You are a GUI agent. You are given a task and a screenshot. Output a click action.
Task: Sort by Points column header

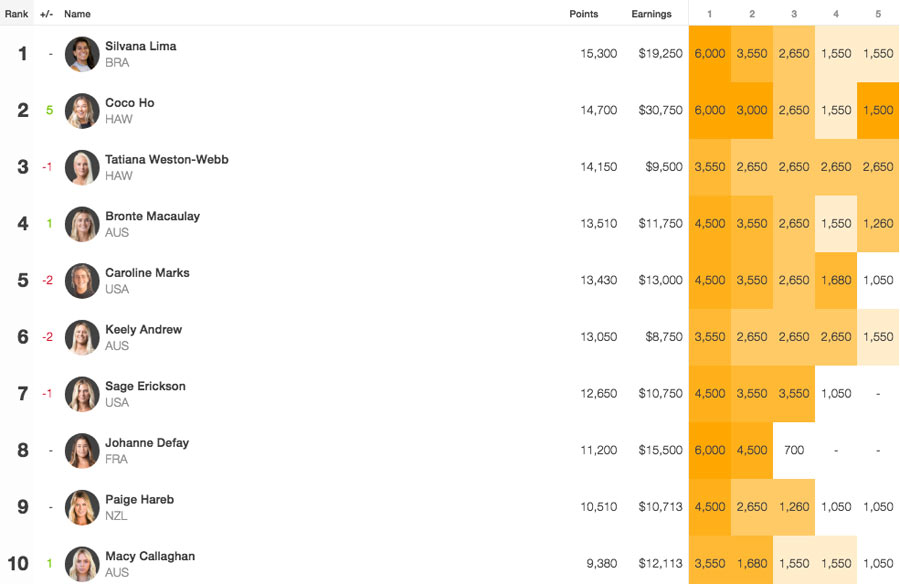(583, 14)
